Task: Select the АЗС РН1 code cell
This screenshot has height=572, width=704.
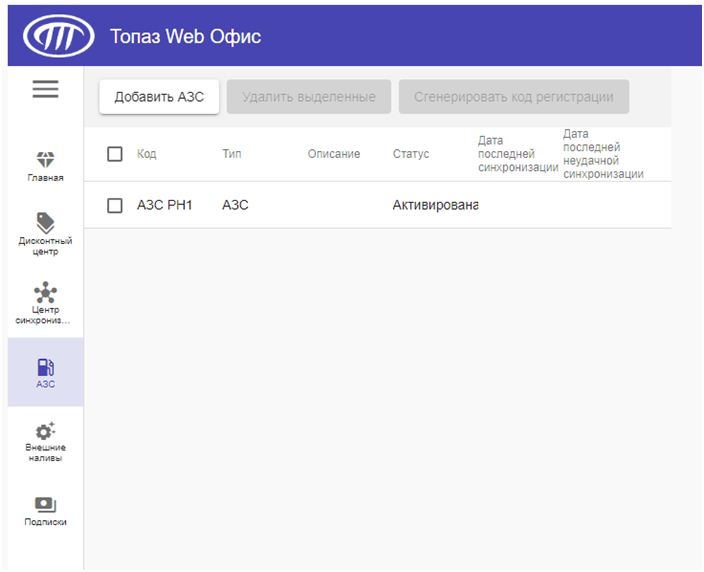Action: pos(164,205)
